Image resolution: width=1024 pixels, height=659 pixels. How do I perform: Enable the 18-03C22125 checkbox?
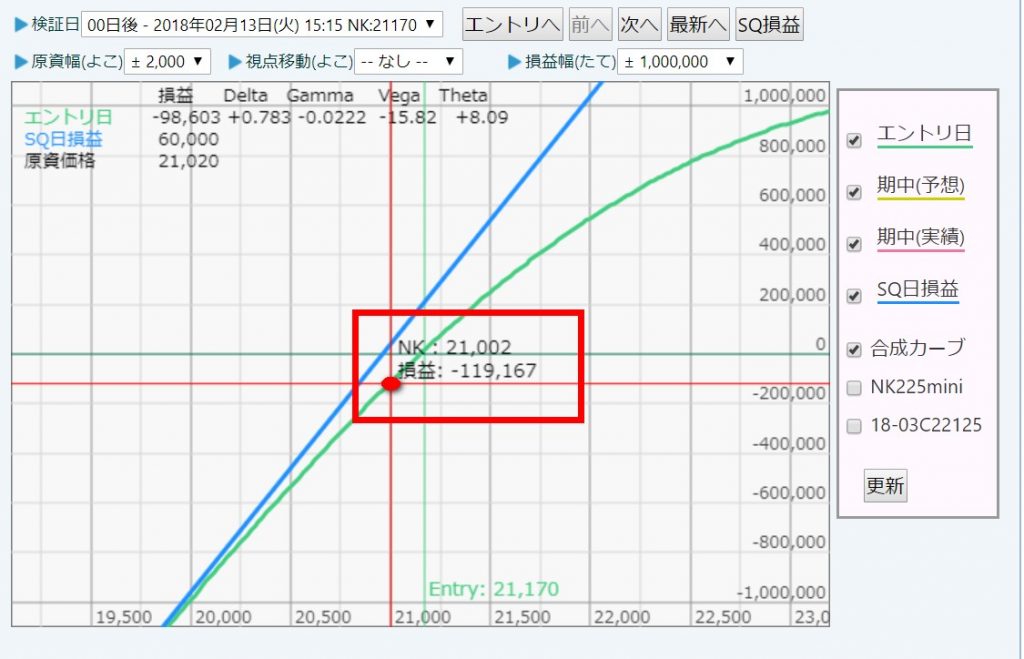click(x=854, y=426)
